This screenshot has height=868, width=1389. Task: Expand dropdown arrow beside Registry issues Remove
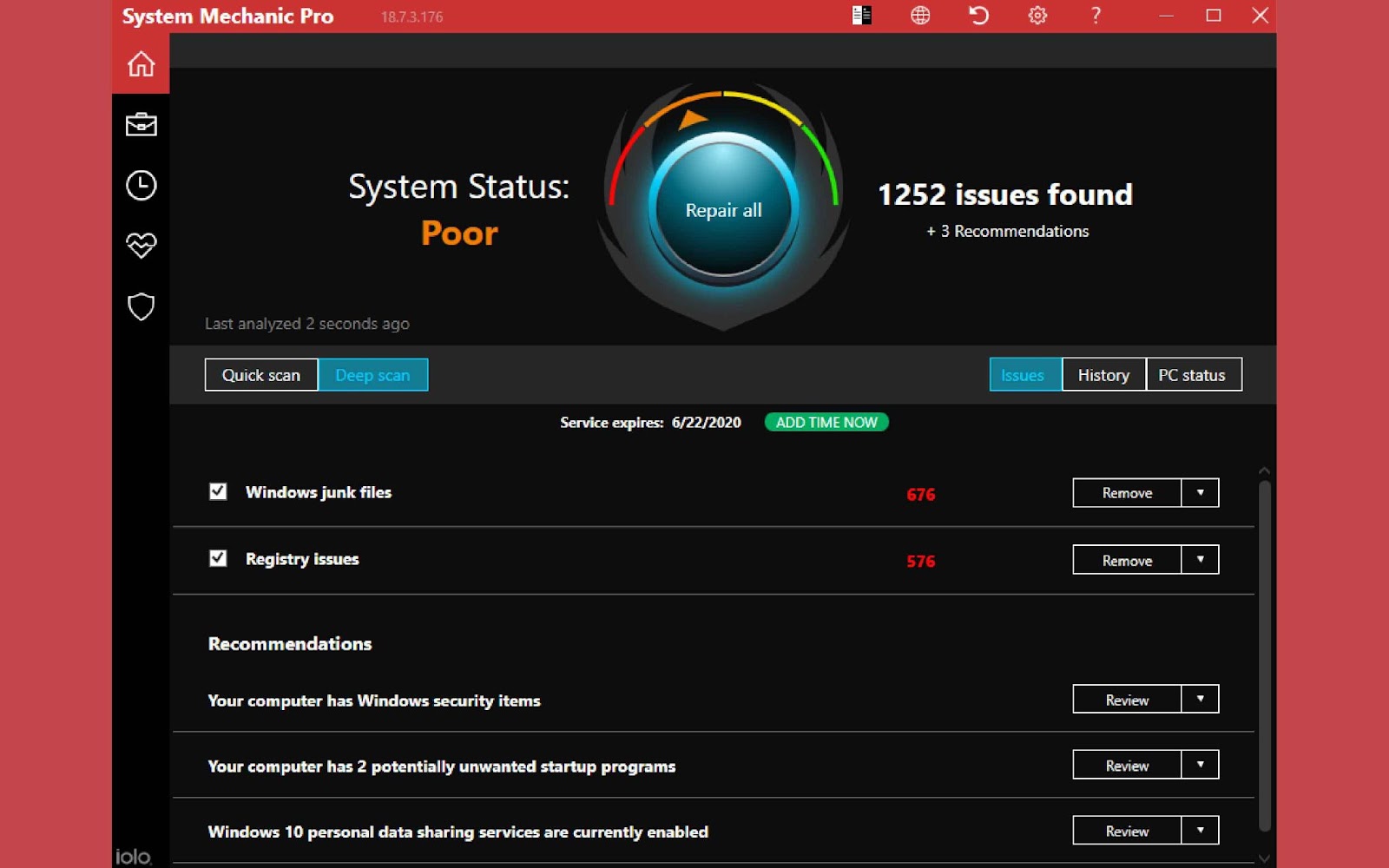tap(1200, 560)
